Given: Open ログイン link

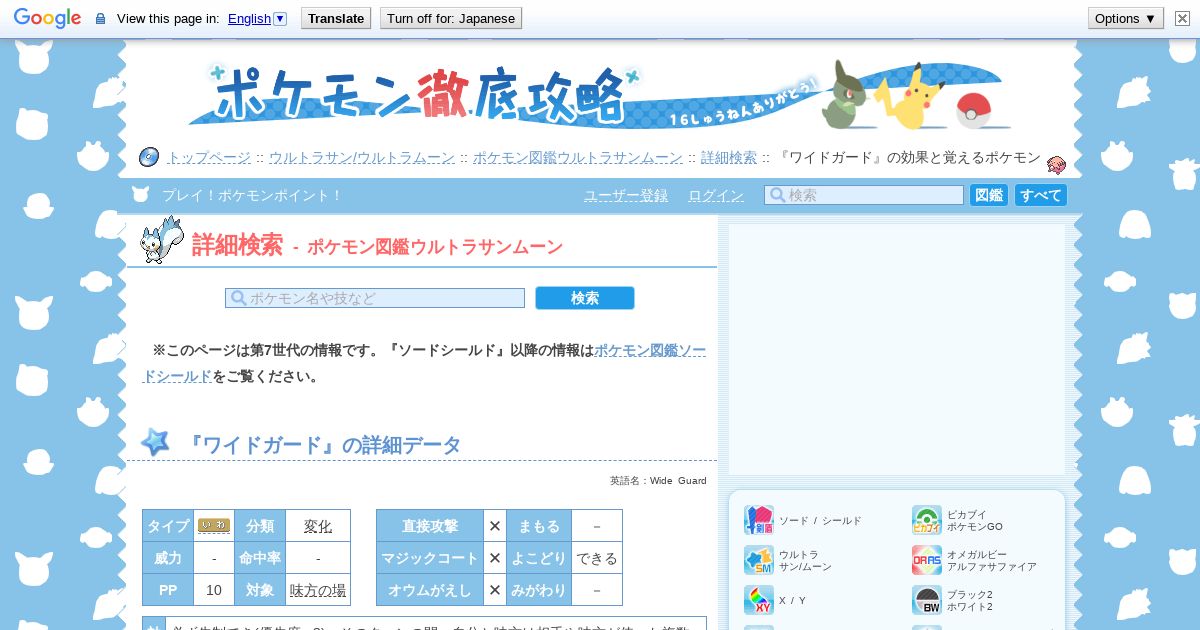Looking at the screenshot, I should [x=716, y=195].
